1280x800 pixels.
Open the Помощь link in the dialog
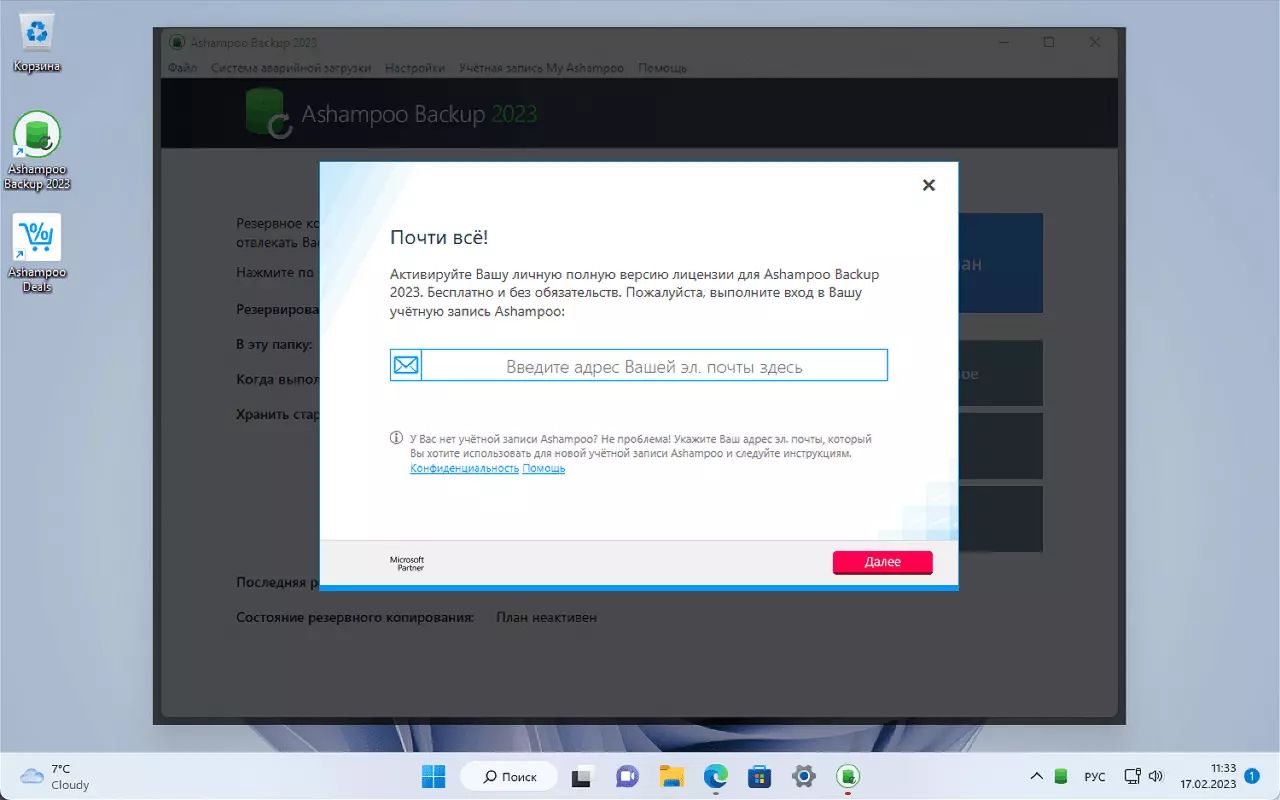(543, 468)
